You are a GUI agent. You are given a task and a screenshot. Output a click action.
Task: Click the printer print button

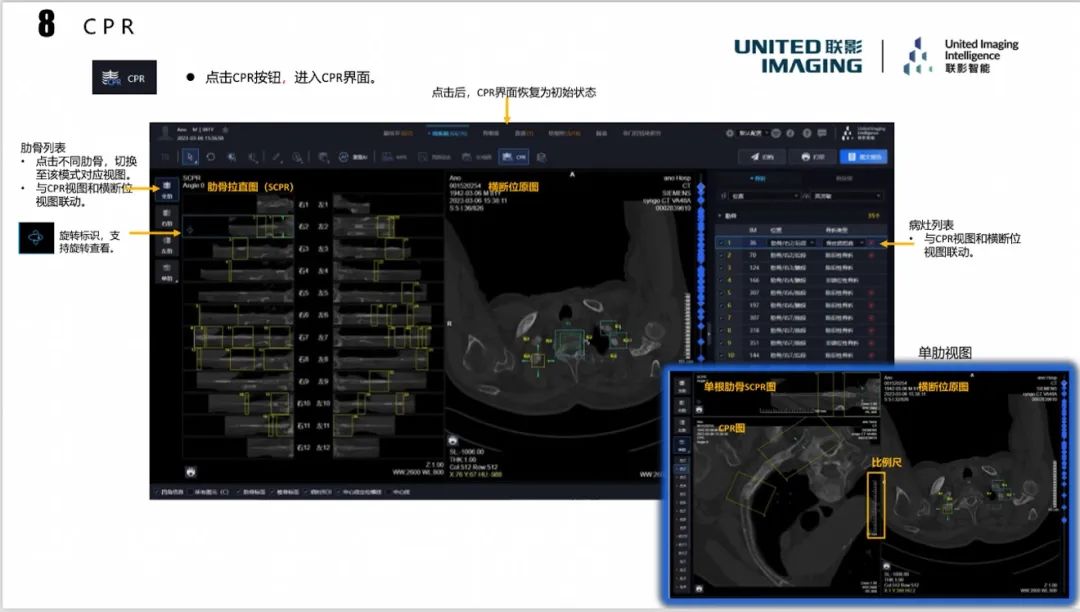(x=813, y=157)
